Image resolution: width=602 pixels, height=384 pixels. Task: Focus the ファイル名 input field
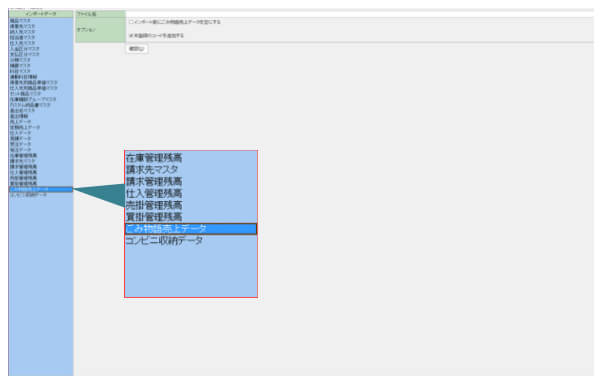pyautogui.click(x=359, y=14)
